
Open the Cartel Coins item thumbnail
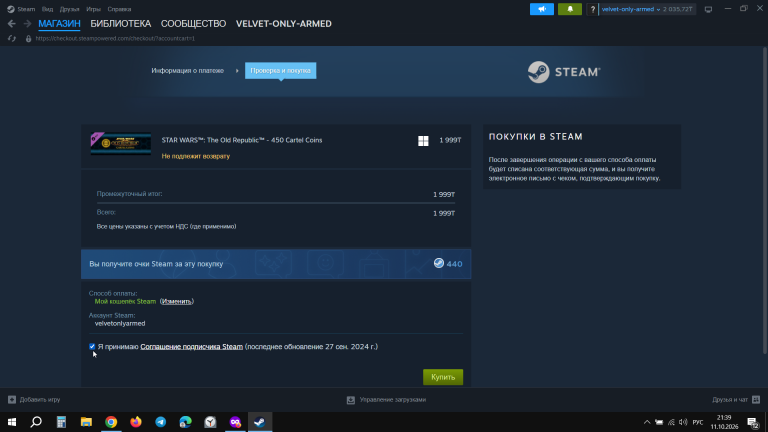tap(121, 144)
